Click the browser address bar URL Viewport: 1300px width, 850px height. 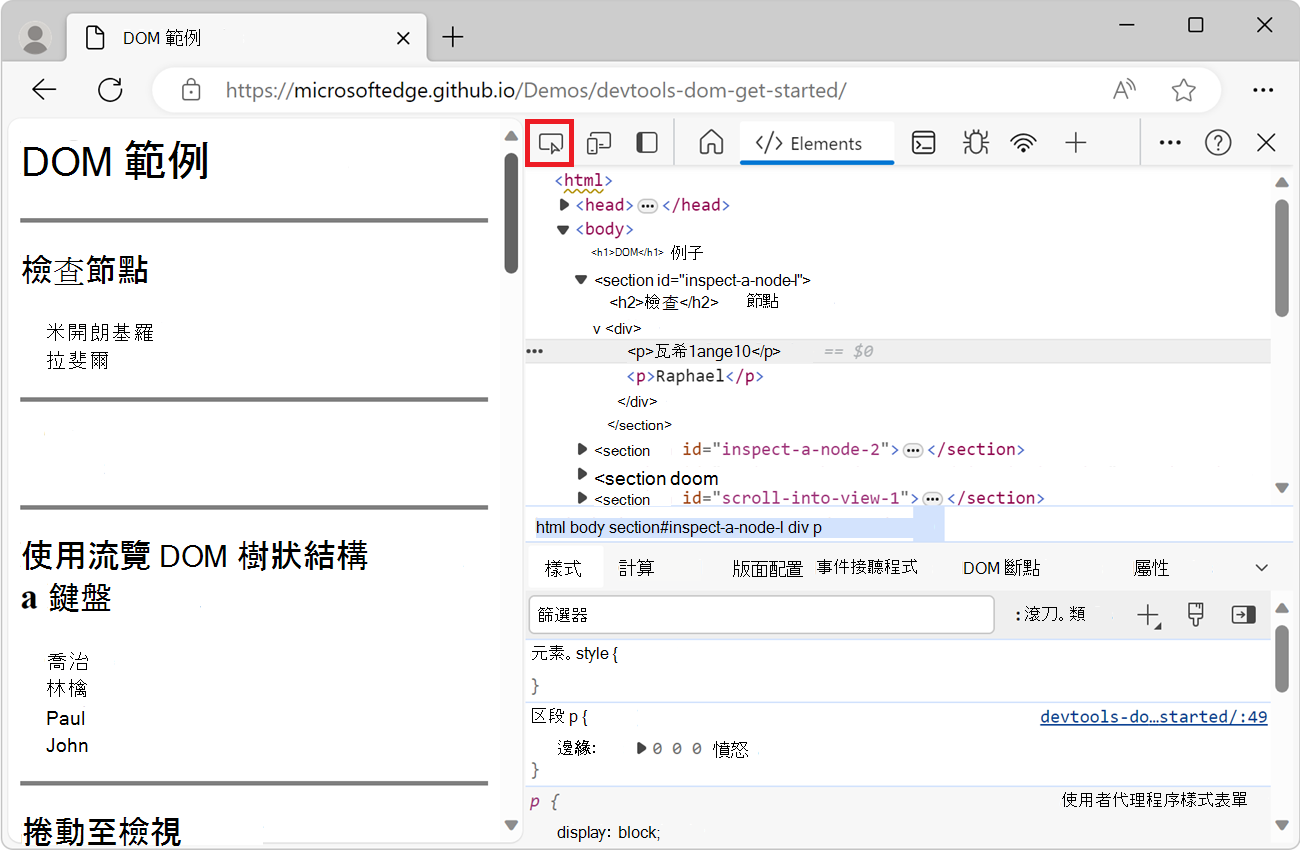(536, 90)
